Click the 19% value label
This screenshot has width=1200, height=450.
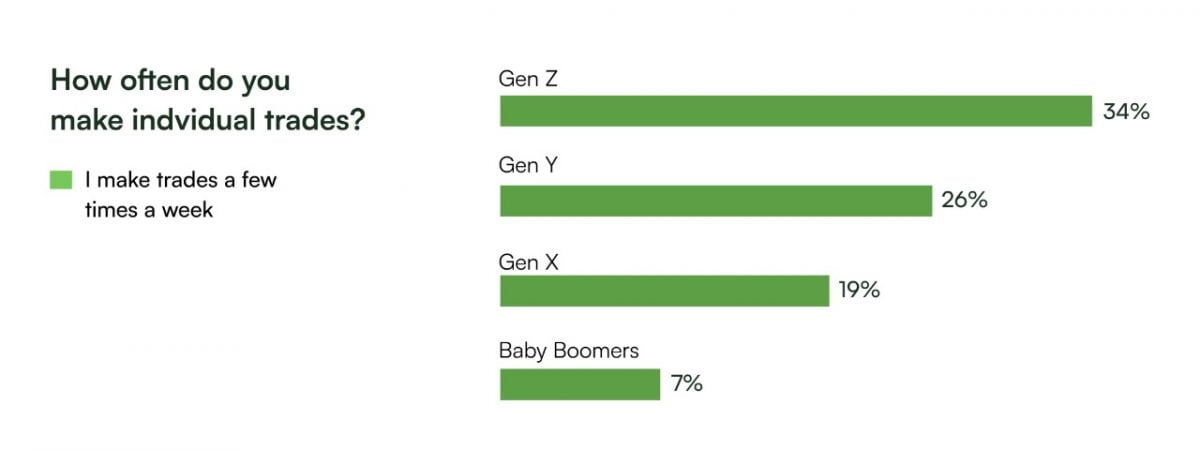pyautogui.click(x=859, y=291)
